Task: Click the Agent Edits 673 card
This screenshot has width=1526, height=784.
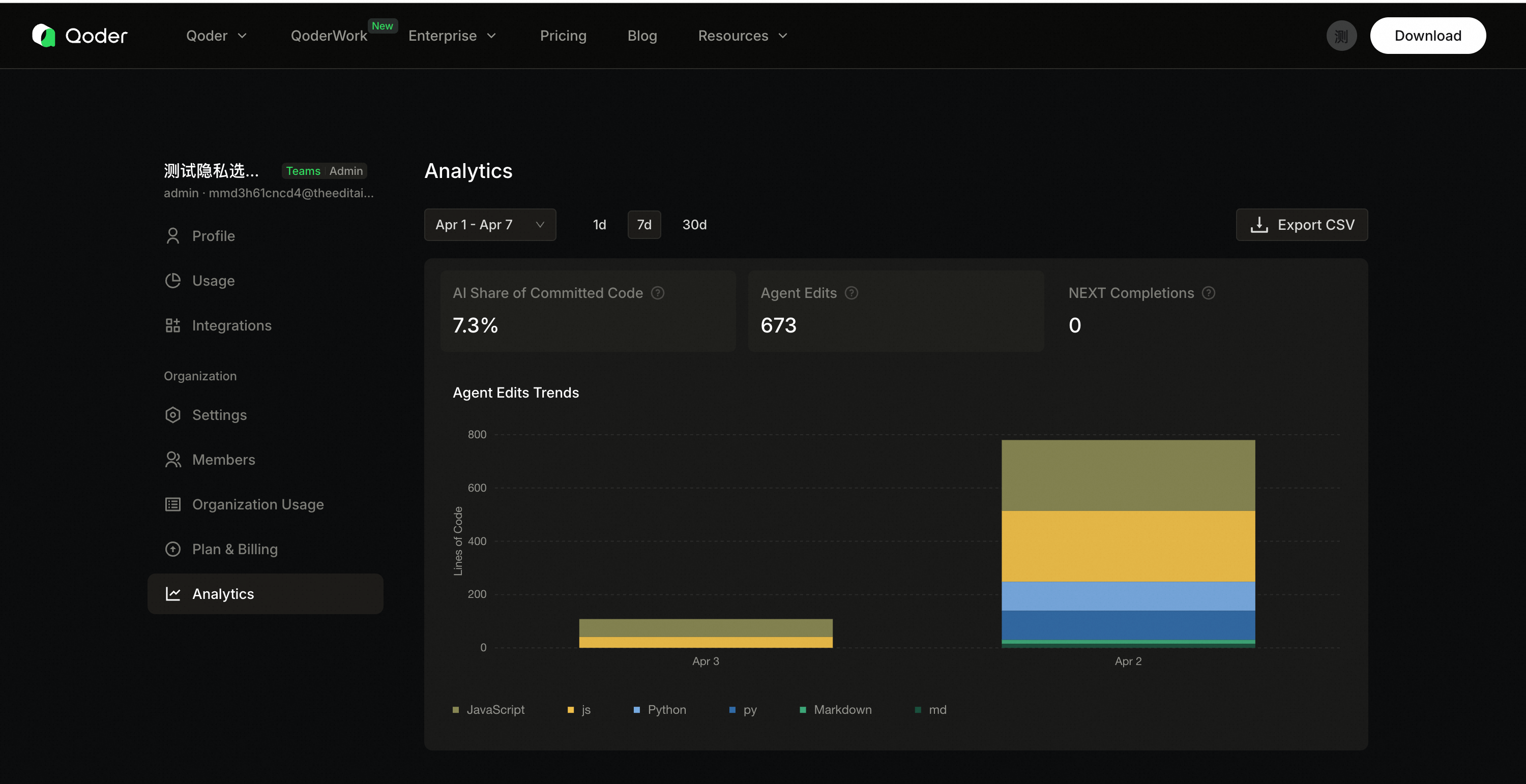Action: 896,312
